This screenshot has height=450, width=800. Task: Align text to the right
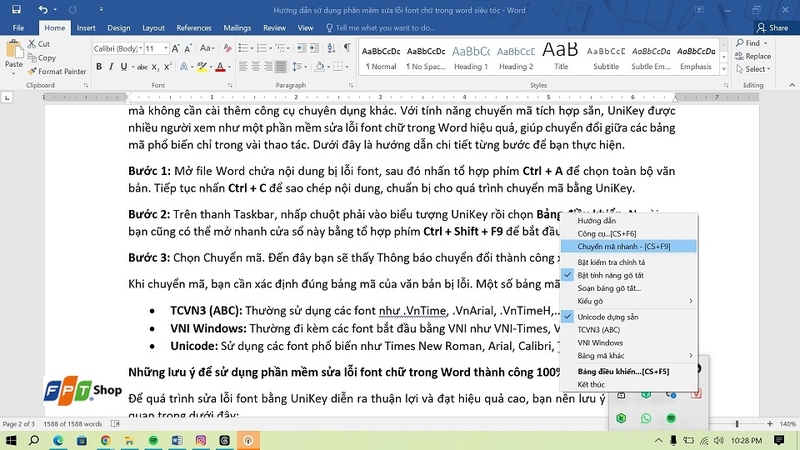[x=268, y=67]
